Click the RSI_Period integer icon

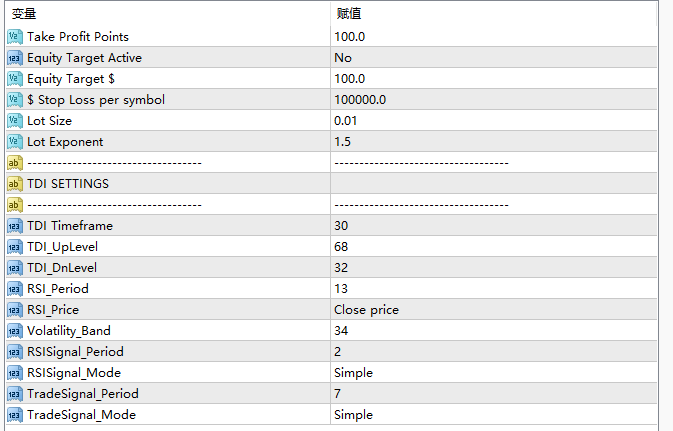(14, 288)
